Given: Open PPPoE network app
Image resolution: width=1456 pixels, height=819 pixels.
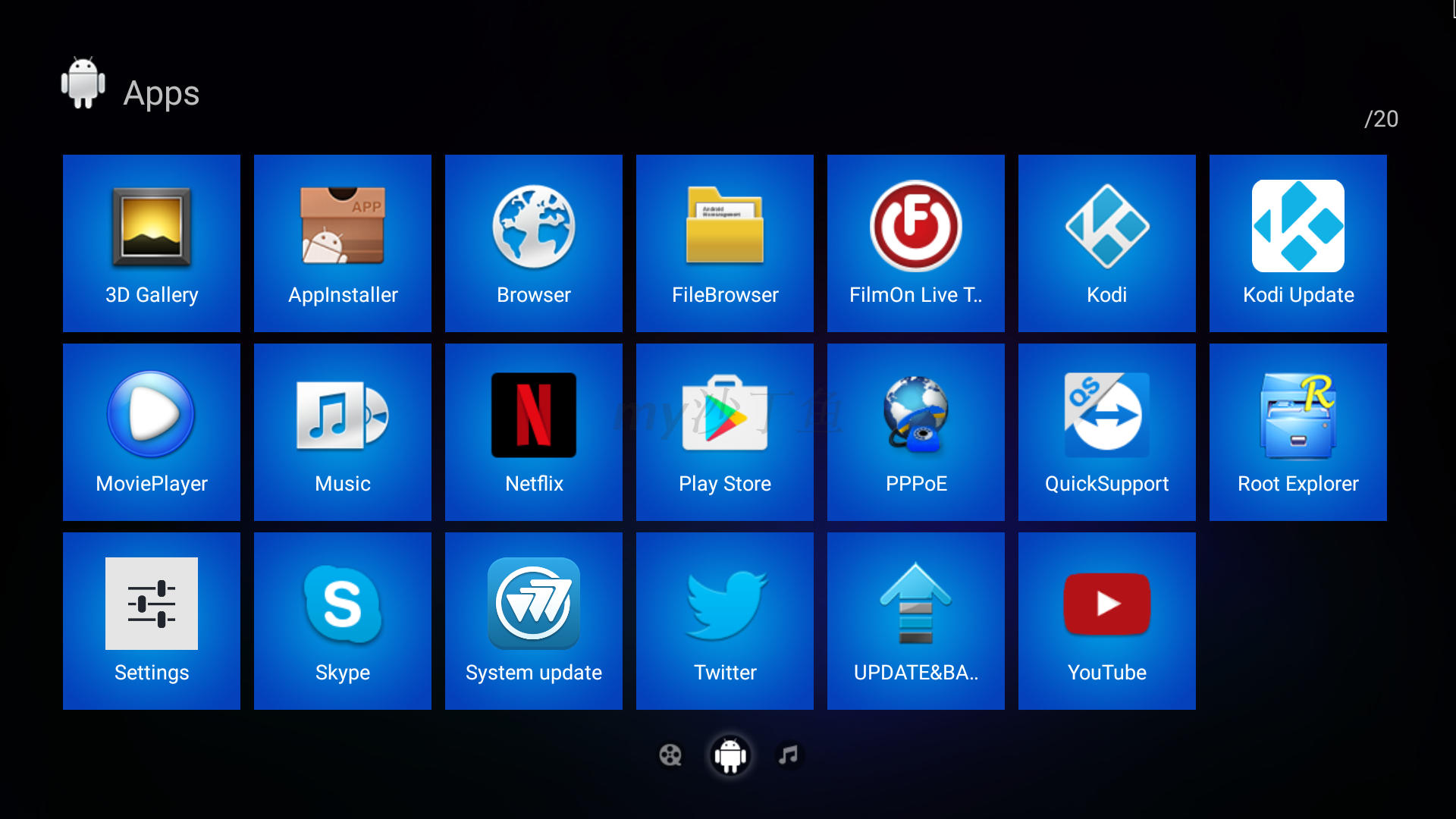Looking at the screenshot, I should click(x=916, y=432).
